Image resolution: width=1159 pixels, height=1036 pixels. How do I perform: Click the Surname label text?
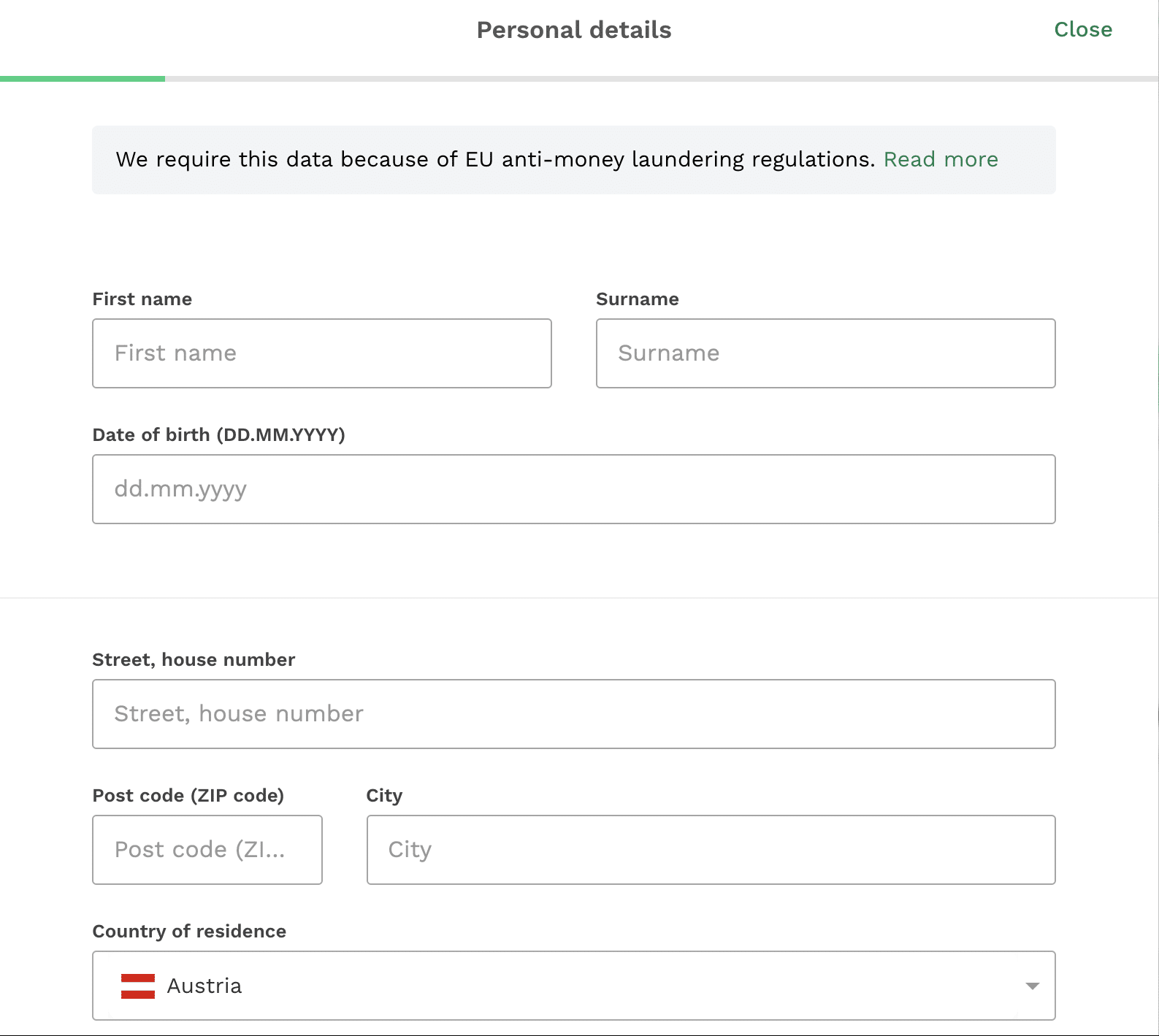[x=638, y=299]
